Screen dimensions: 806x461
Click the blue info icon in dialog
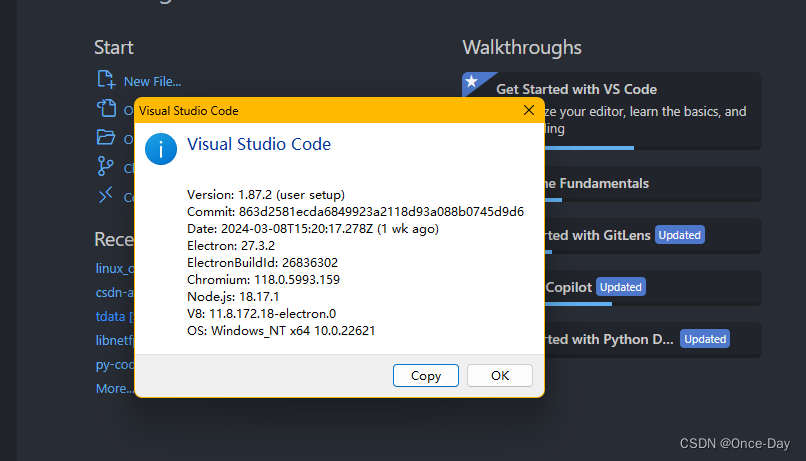tap(161, 149)
